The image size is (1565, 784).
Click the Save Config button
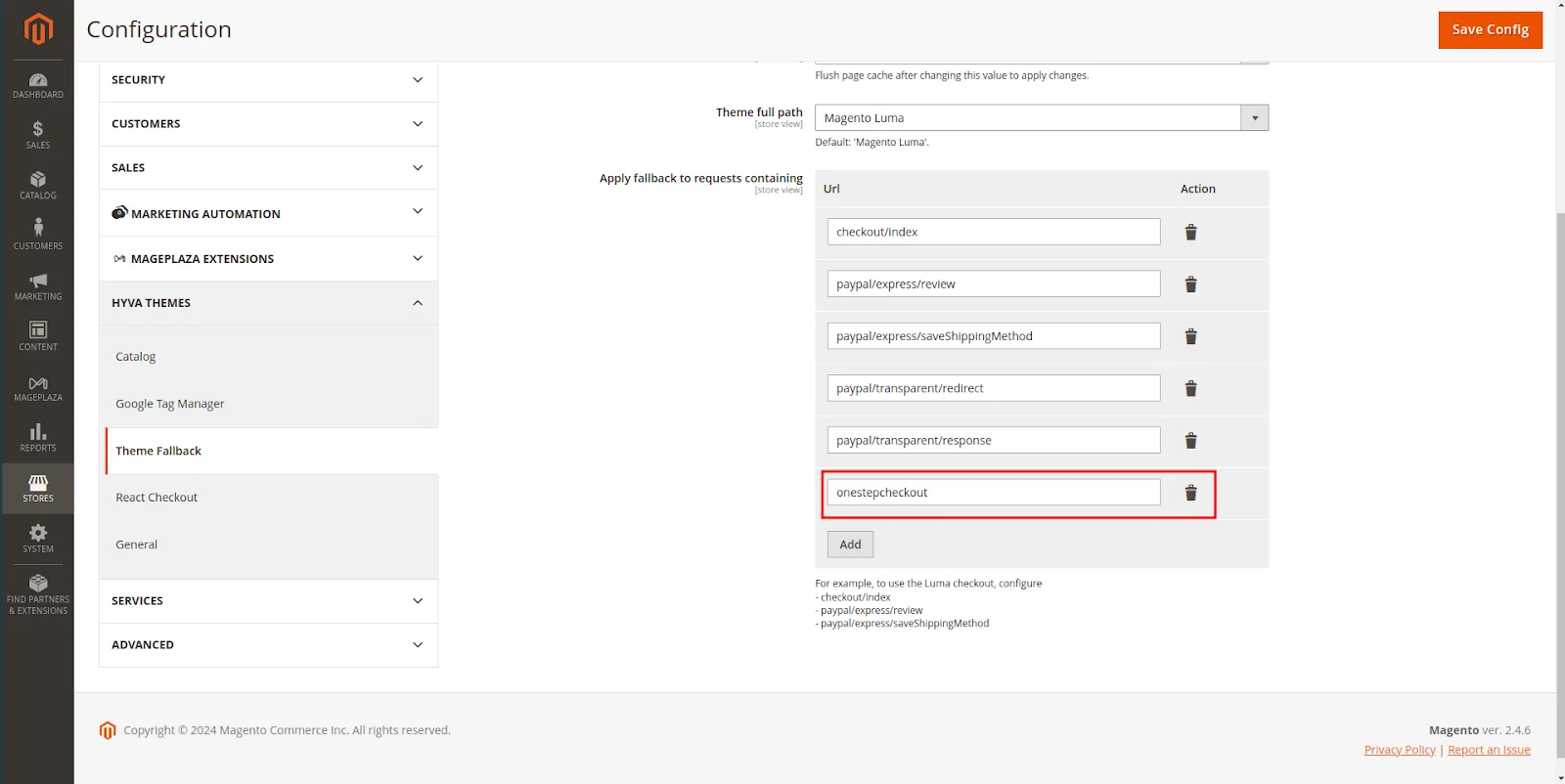pyautogui.click(x=1489, y=30)
